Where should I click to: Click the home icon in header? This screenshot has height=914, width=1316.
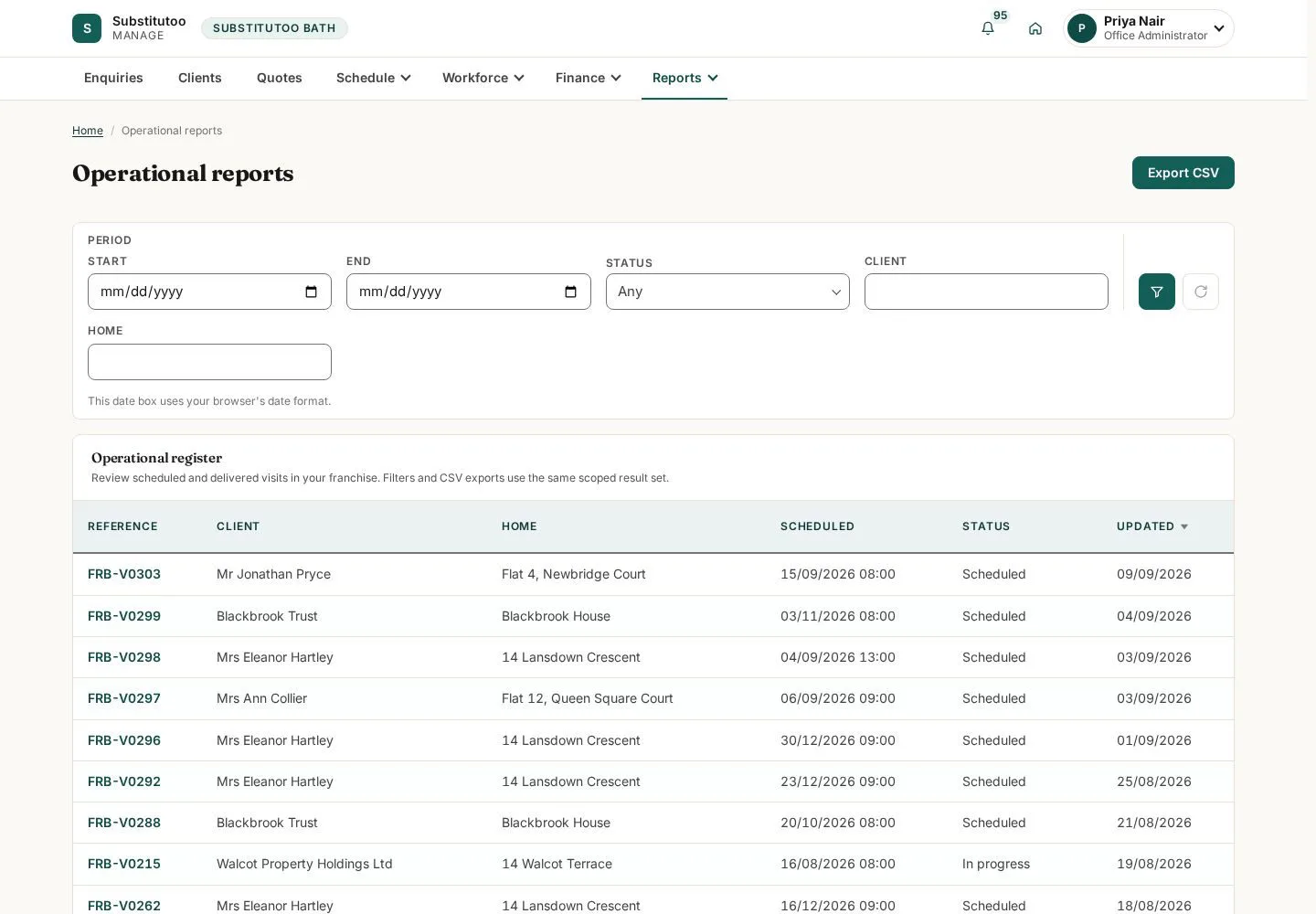(1035, 28)
